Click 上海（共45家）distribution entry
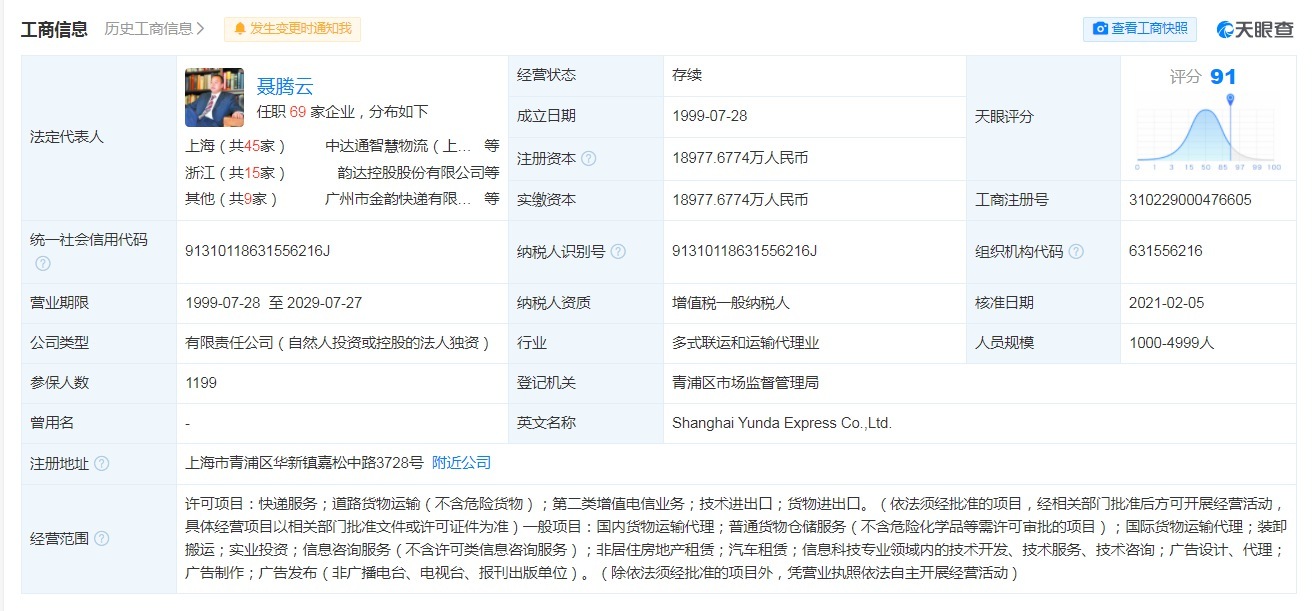 235,145
